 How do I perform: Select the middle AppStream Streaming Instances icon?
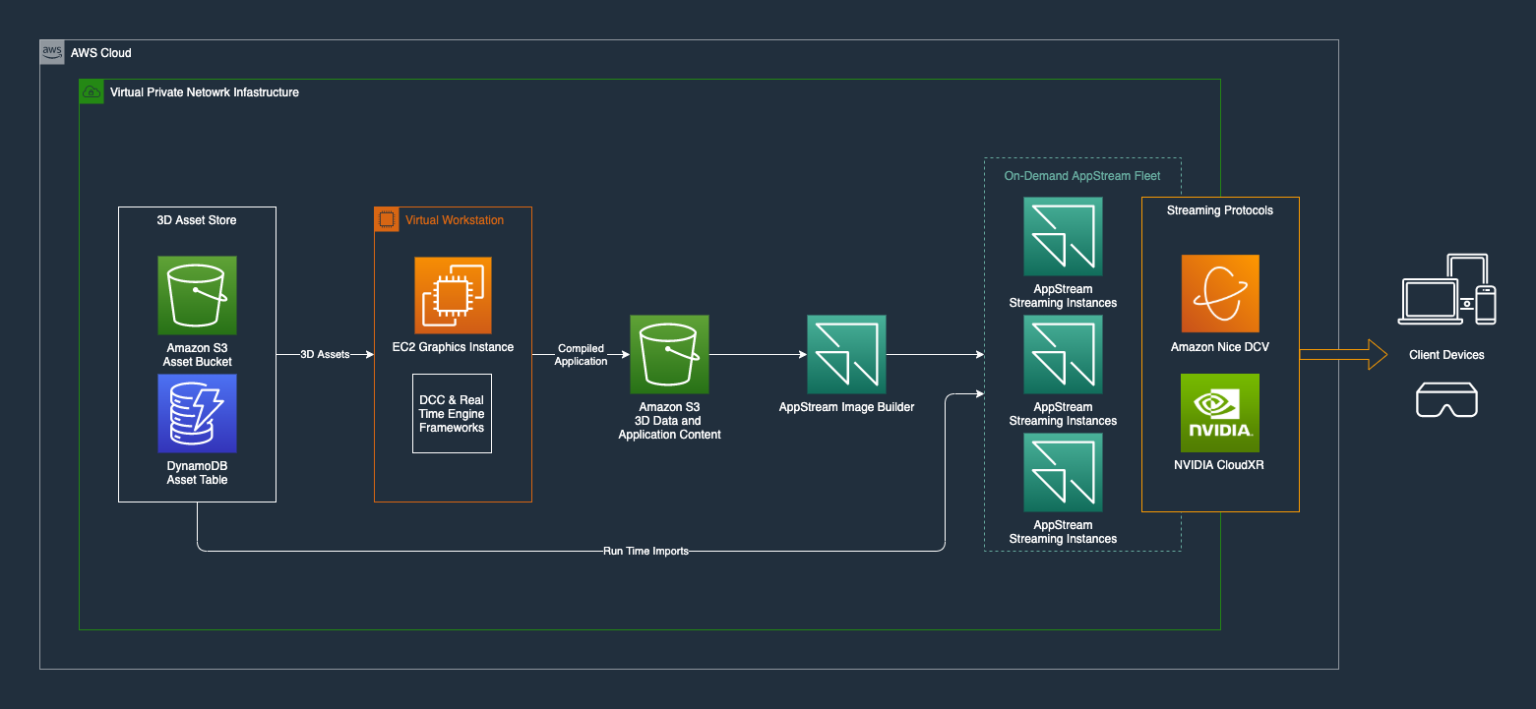pos(1062,354)
